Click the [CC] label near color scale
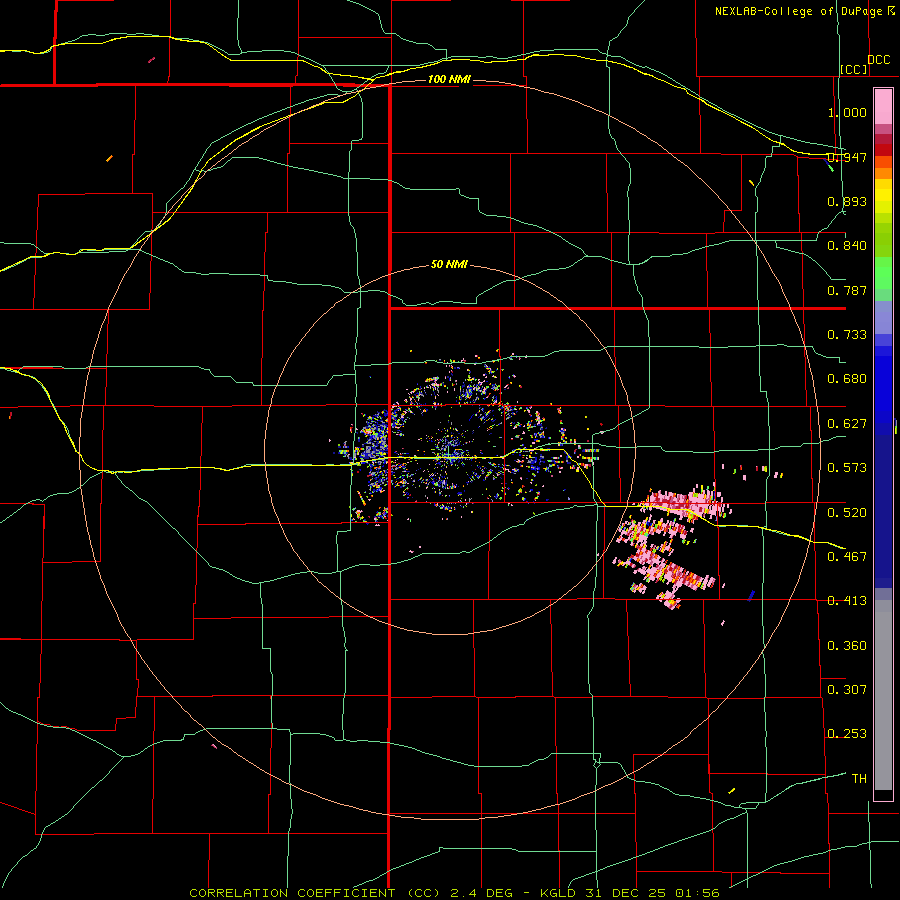Image resolution: width=900 pixels, height=900 pixels. point(854,69)
